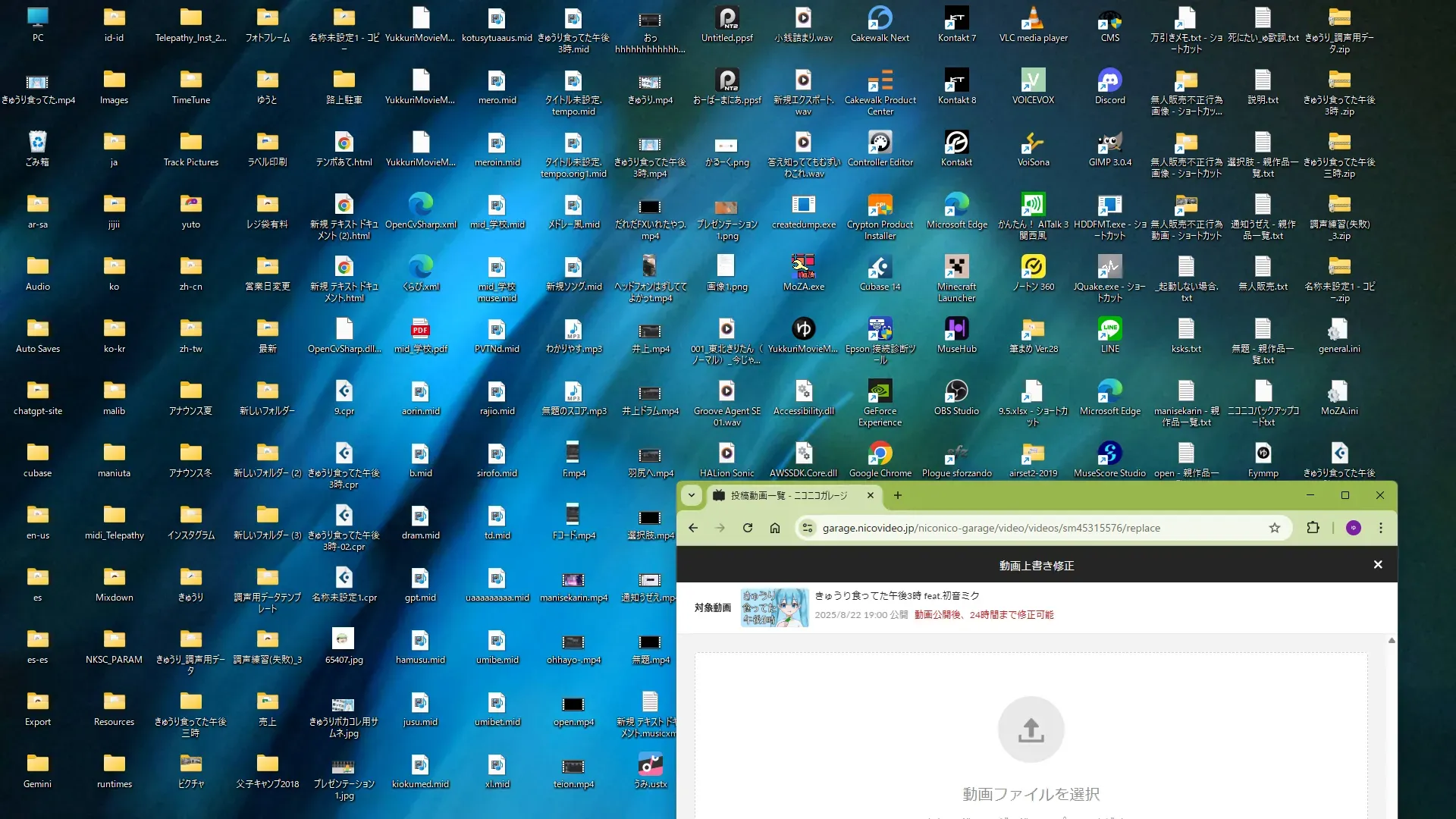This screenshot has width=1456, height=819.
Task: Select the Cakewalk Next desktop icon
Action: coord(880,18)
